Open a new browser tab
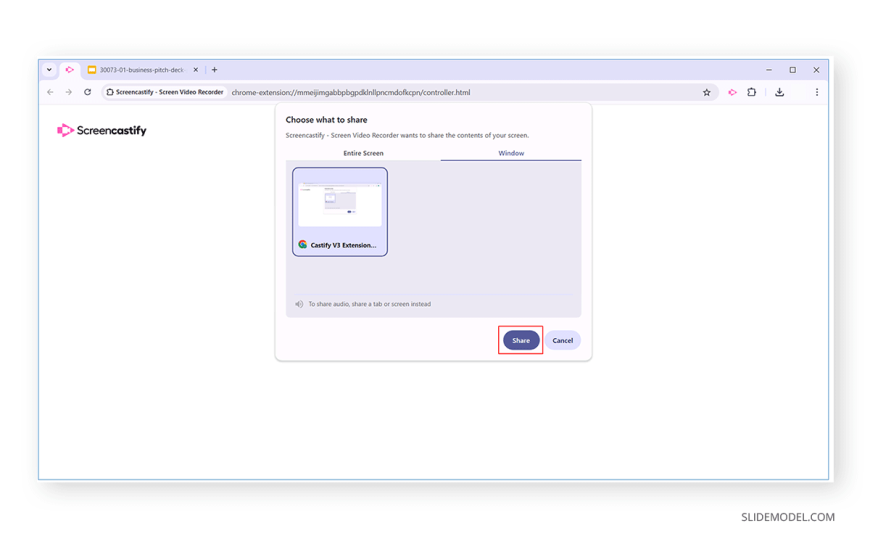This screenshot has height=539, width=870. (215, 70)
